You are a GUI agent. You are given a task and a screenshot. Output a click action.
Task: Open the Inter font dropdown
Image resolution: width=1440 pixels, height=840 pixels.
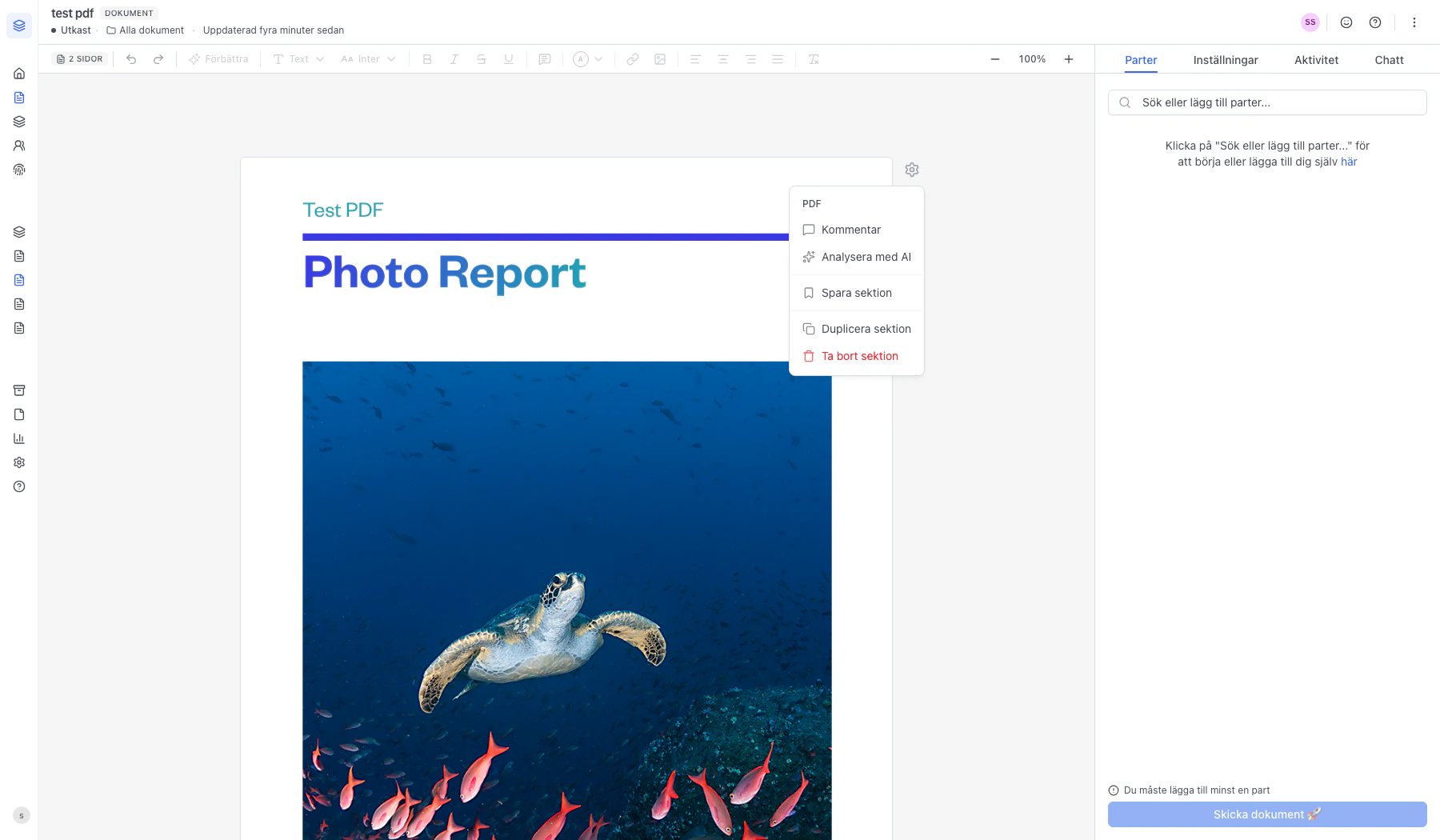pyautogui.click(x=368, y=59)
